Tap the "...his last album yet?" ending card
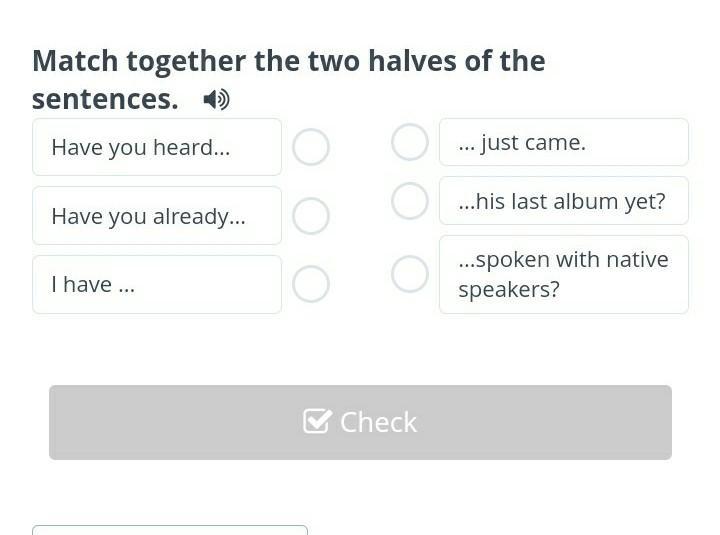This screenshot has width=720, height=535. [x=563, y=201]
